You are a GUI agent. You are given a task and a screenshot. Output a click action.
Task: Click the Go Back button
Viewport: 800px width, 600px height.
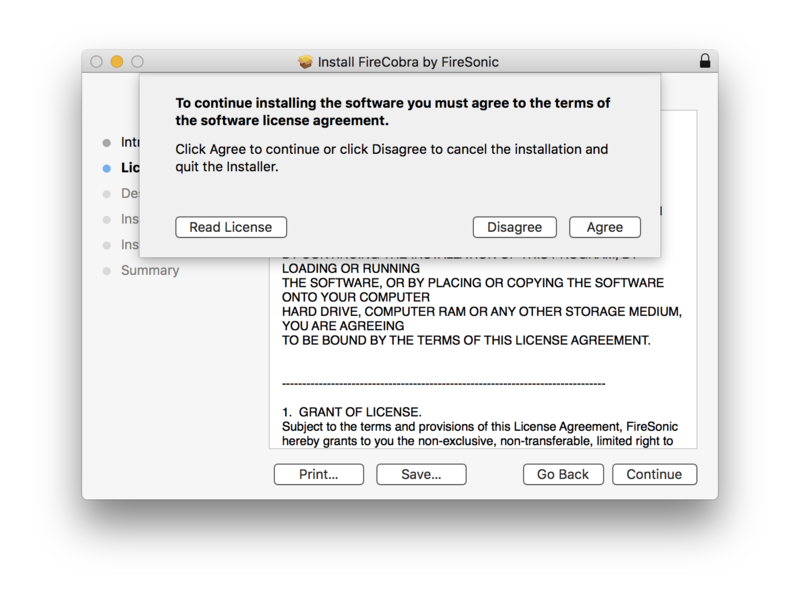tap(563, 474)
